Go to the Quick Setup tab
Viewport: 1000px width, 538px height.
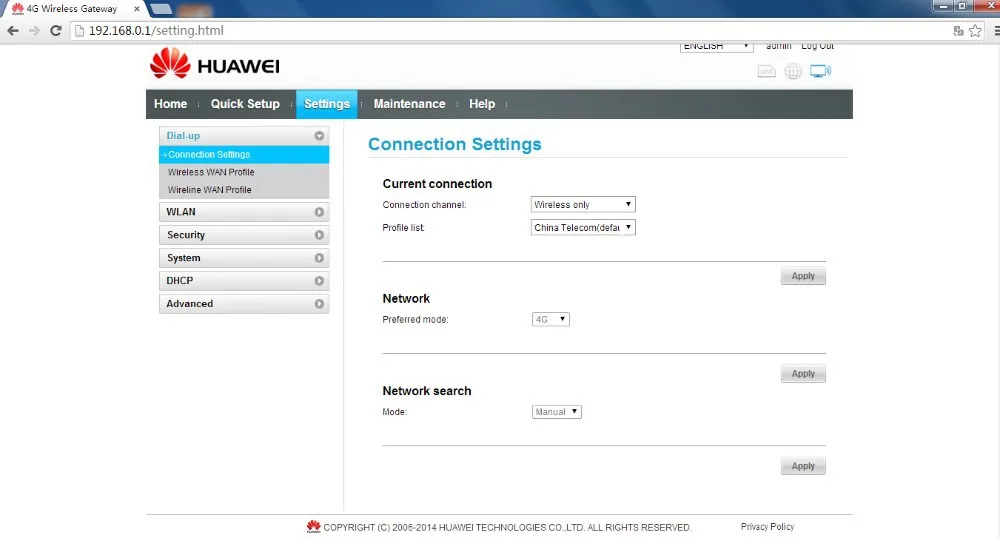pyautogui.click(x=245, y=104)
